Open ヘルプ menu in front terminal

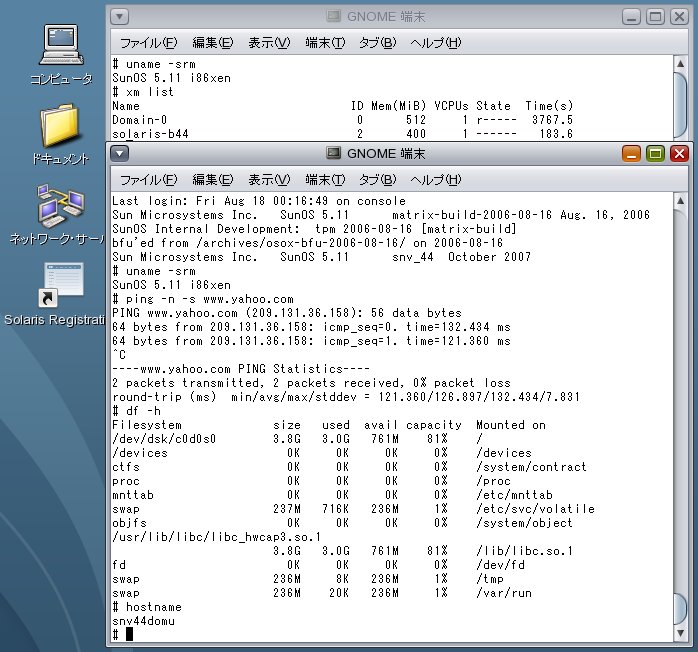click(x=436, y=180)
